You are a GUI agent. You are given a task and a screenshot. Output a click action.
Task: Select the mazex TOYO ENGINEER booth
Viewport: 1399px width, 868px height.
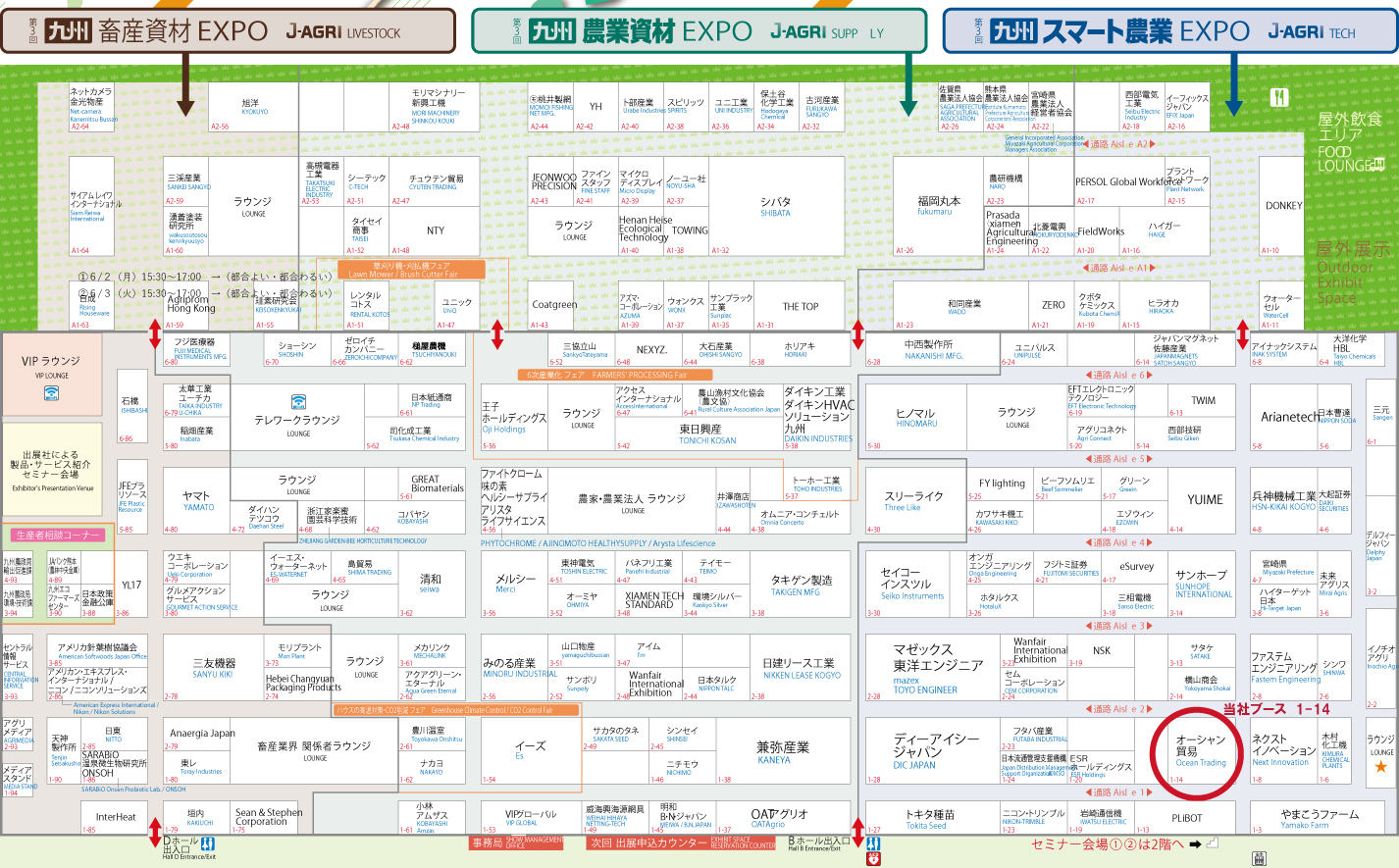[x=933, y=668]
